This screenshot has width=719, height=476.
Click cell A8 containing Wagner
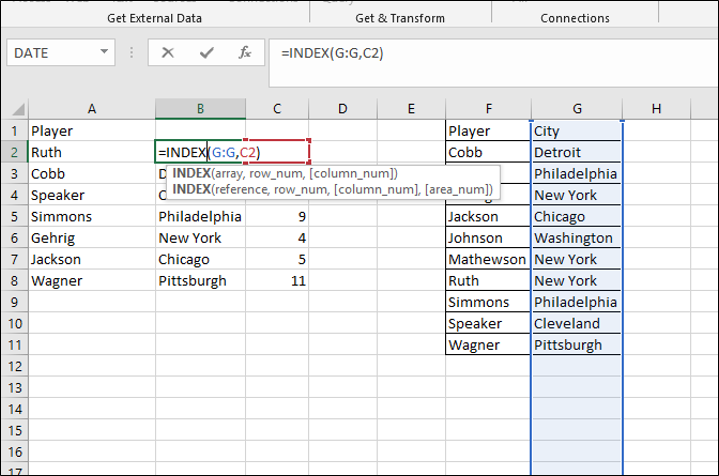click(92, 281)
